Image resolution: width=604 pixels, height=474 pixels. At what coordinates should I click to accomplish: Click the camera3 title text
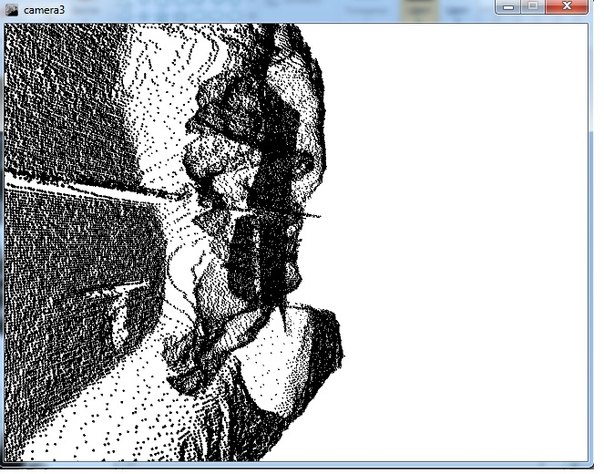click(44, 10)
